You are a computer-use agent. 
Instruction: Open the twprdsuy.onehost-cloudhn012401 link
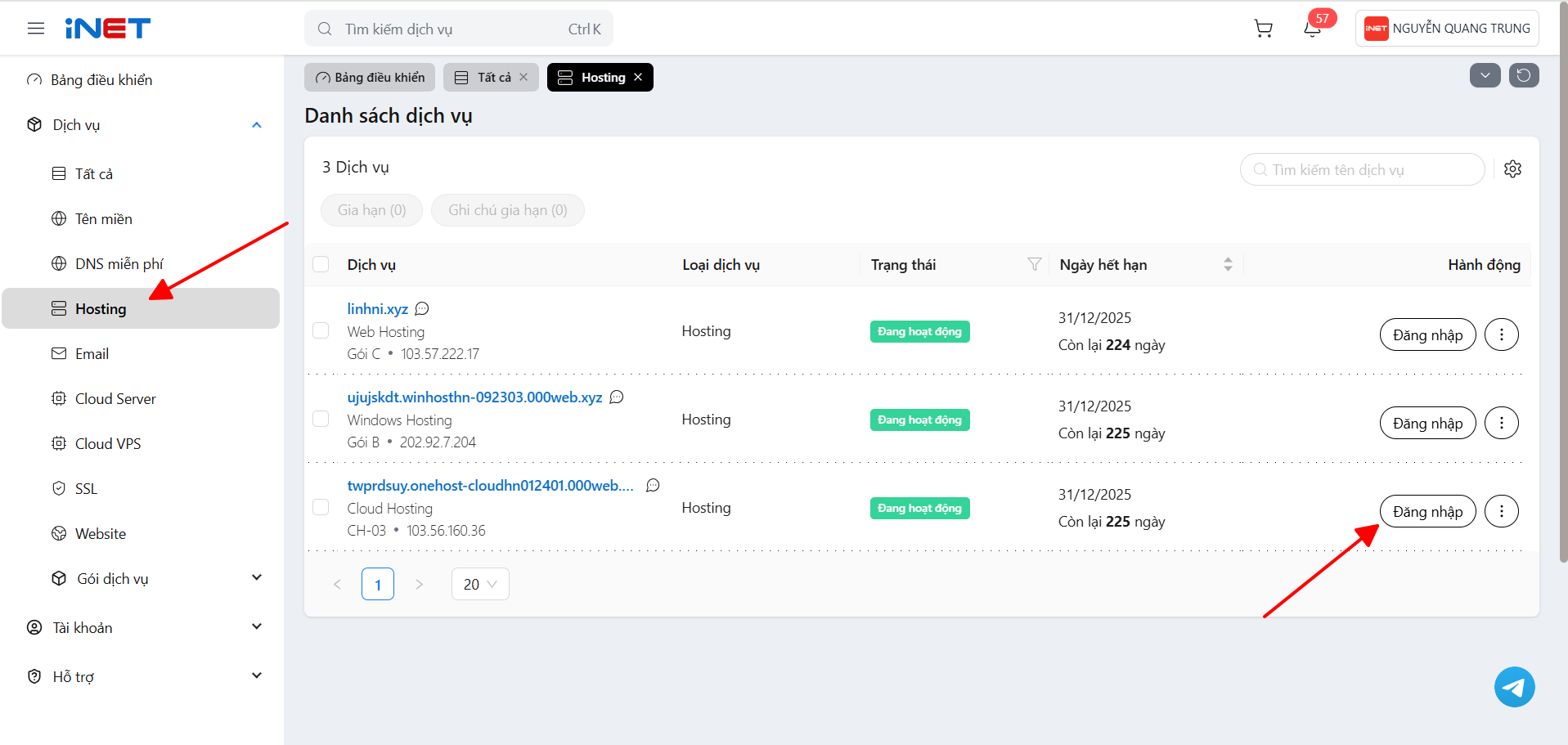click(491, 485)
